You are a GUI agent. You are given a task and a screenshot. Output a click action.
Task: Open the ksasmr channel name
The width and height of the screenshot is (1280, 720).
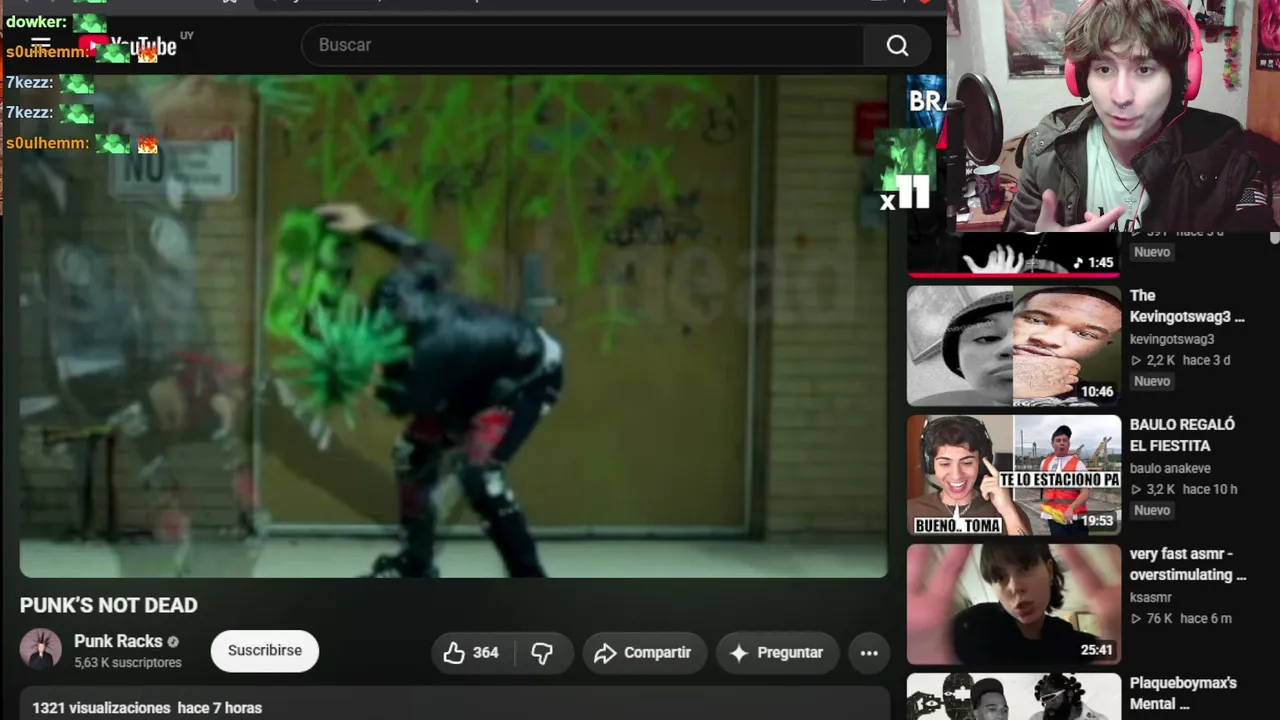[x=1151, y=597]
